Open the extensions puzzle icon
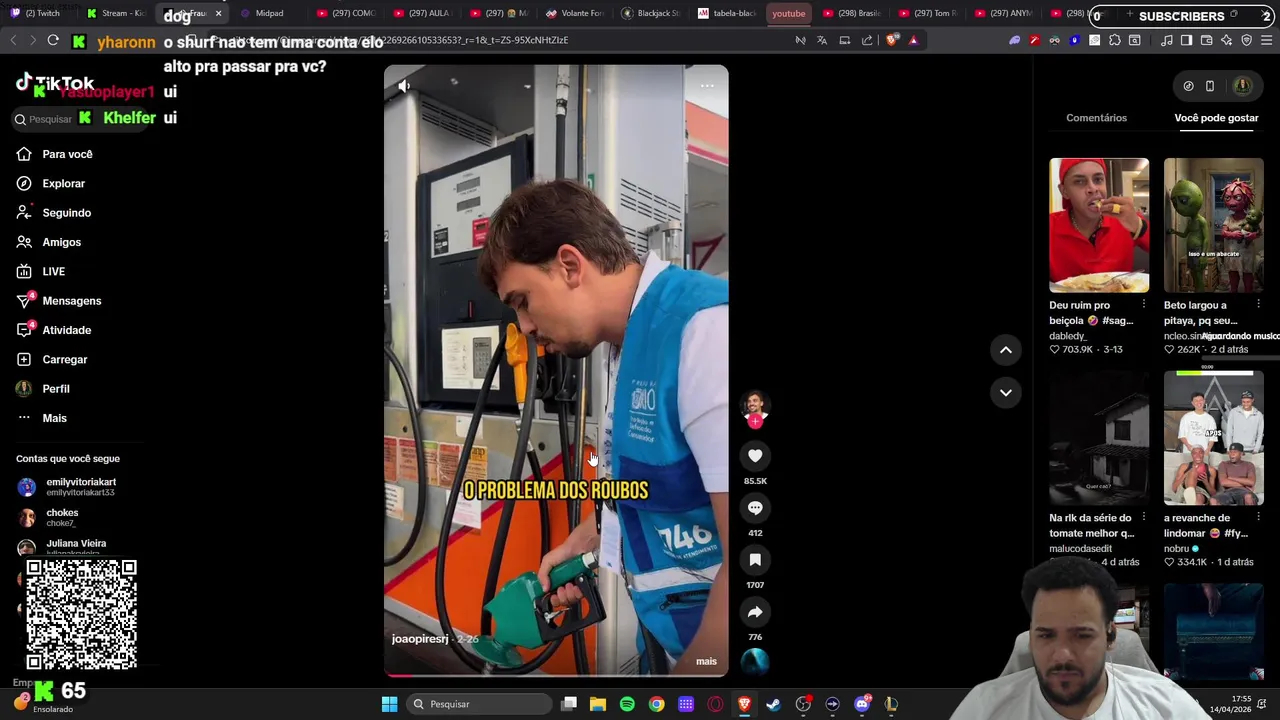The height and width of the screenshot is (720, 1280). point(1115,40)
